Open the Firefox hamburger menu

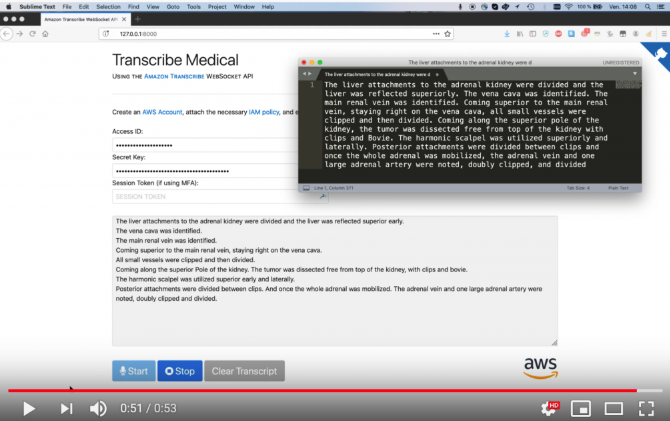click(664, 34)
